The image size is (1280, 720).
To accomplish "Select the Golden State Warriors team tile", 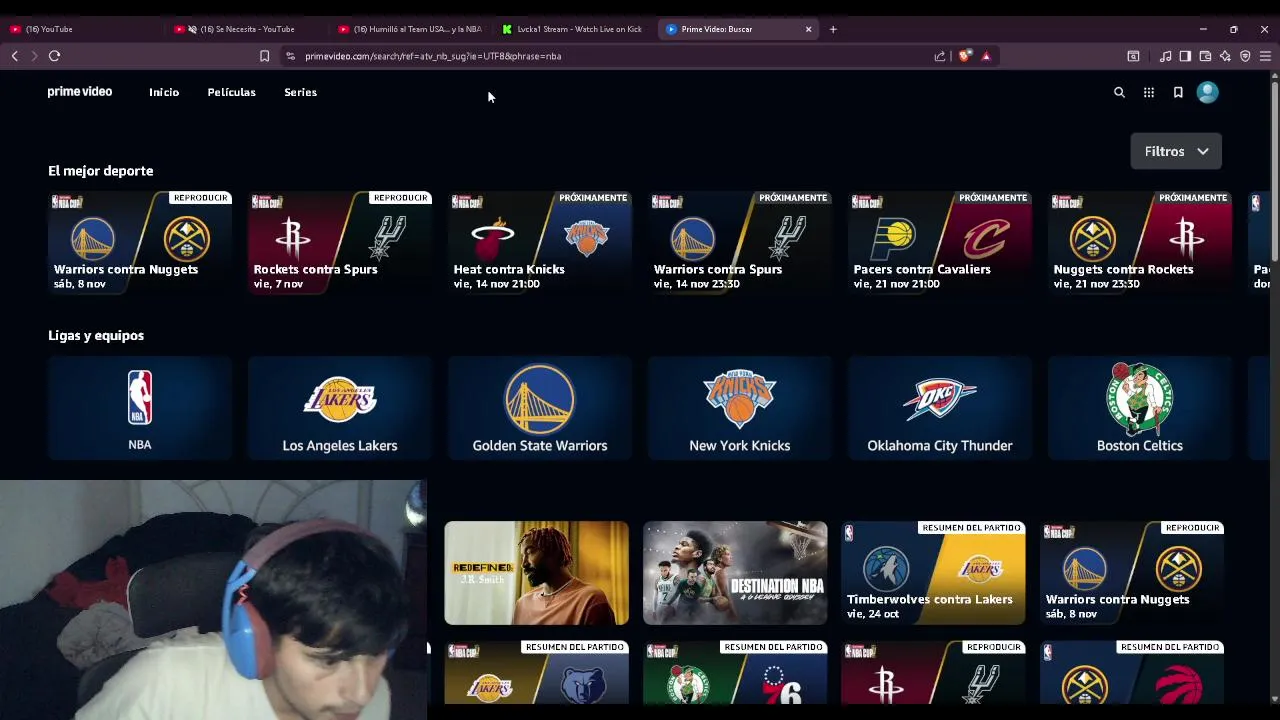I will [x=540, y=408].
